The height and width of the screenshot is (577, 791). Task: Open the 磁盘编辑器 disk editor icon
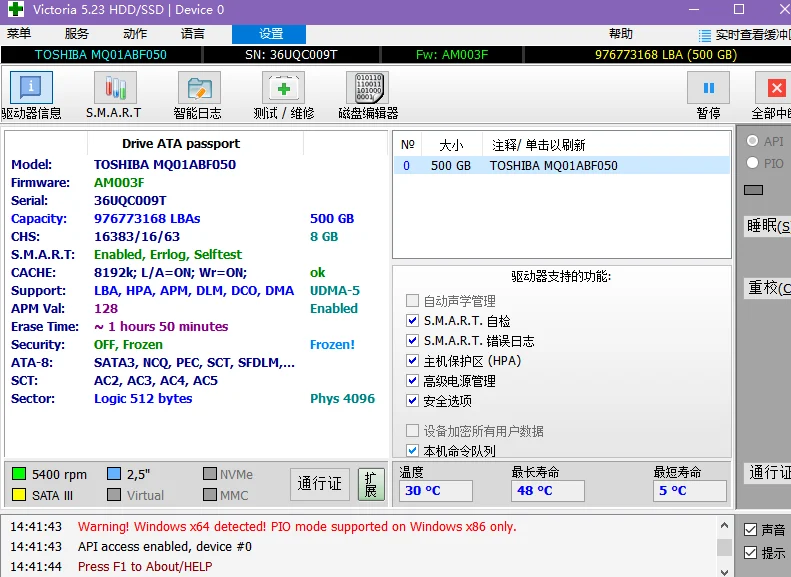click(367, 88)
